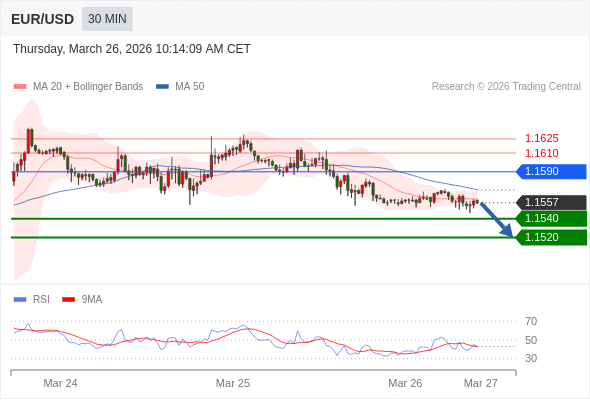Click the RSI 70 level label

[x=531, y=321]
